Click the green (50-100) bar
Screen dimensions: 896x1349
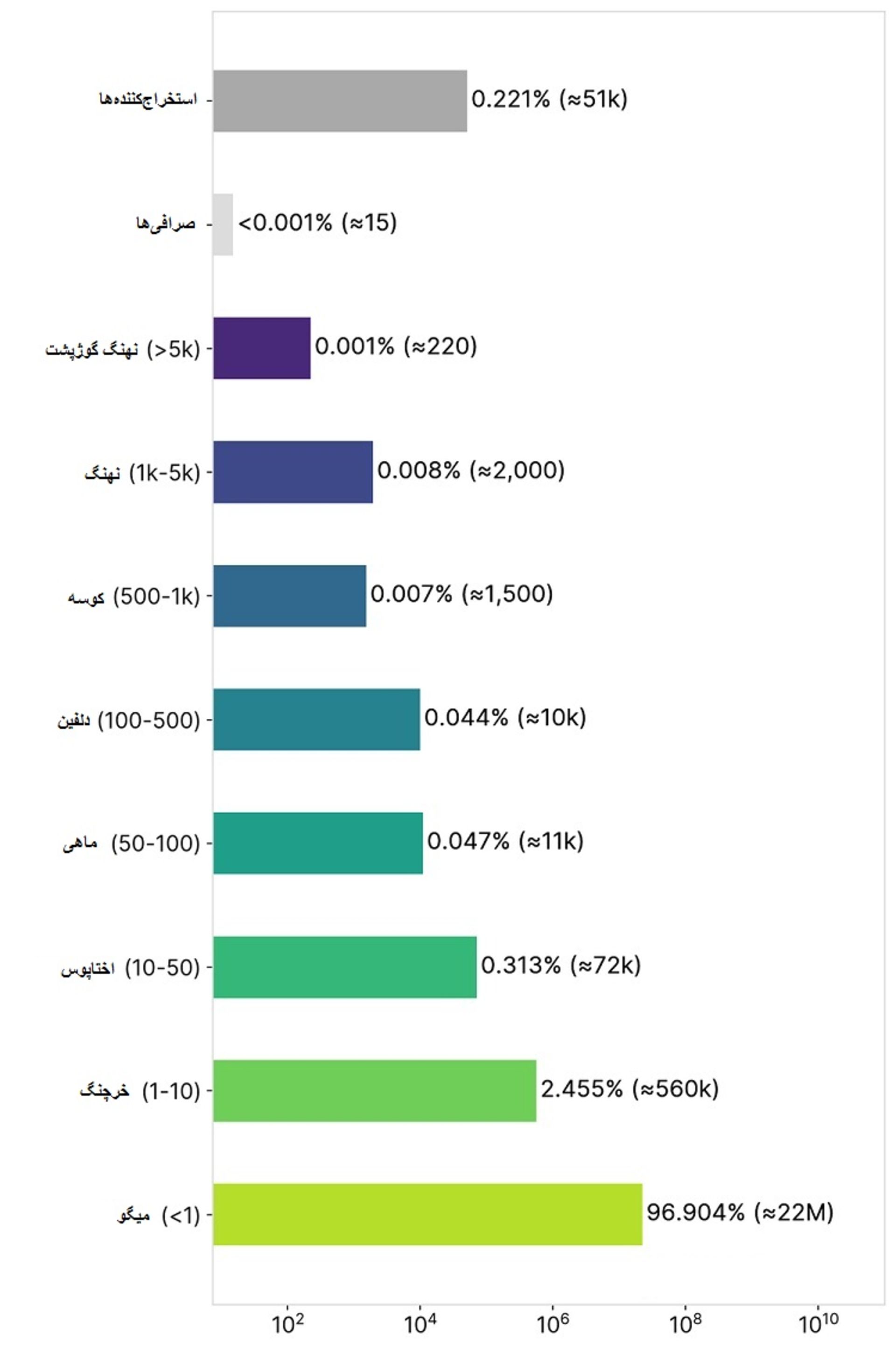click(318, 843)
